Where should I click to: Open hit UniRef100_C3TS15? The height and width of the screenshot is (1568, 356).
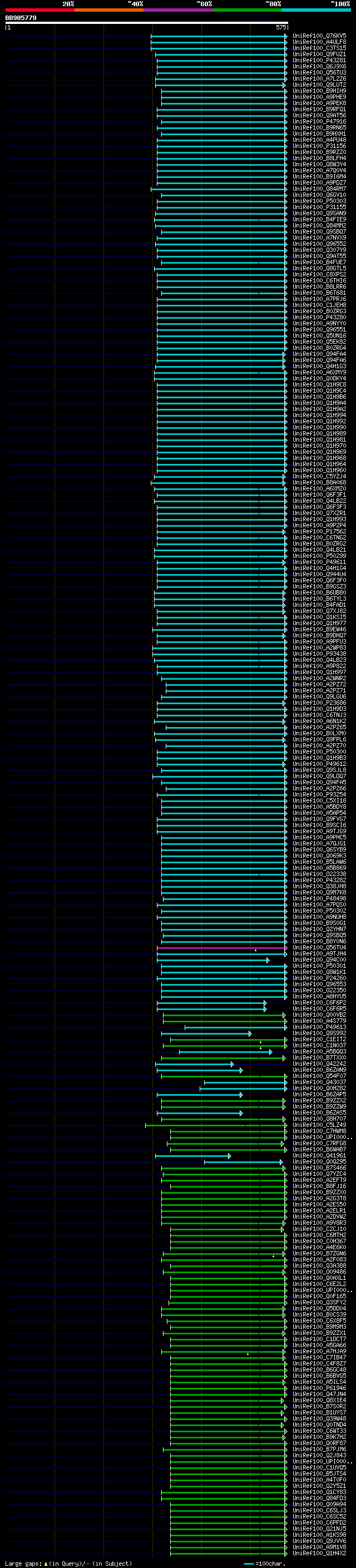coord(319,48)
